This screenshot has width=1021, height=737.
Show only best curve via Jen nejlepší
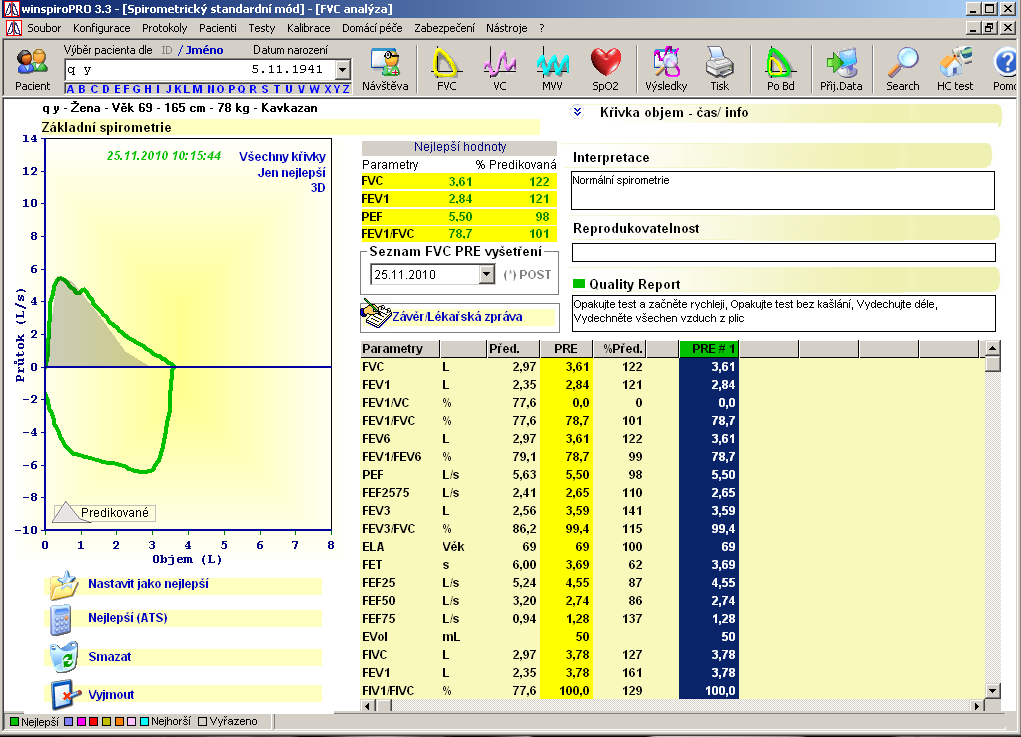point(291,173)
